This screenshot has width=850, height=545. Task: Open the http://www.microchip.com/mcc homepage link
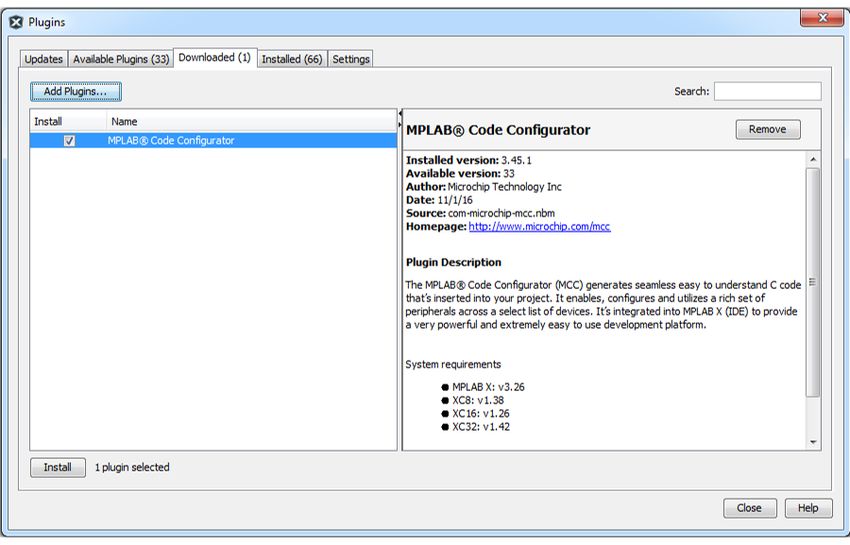click(x=539, y=227)
